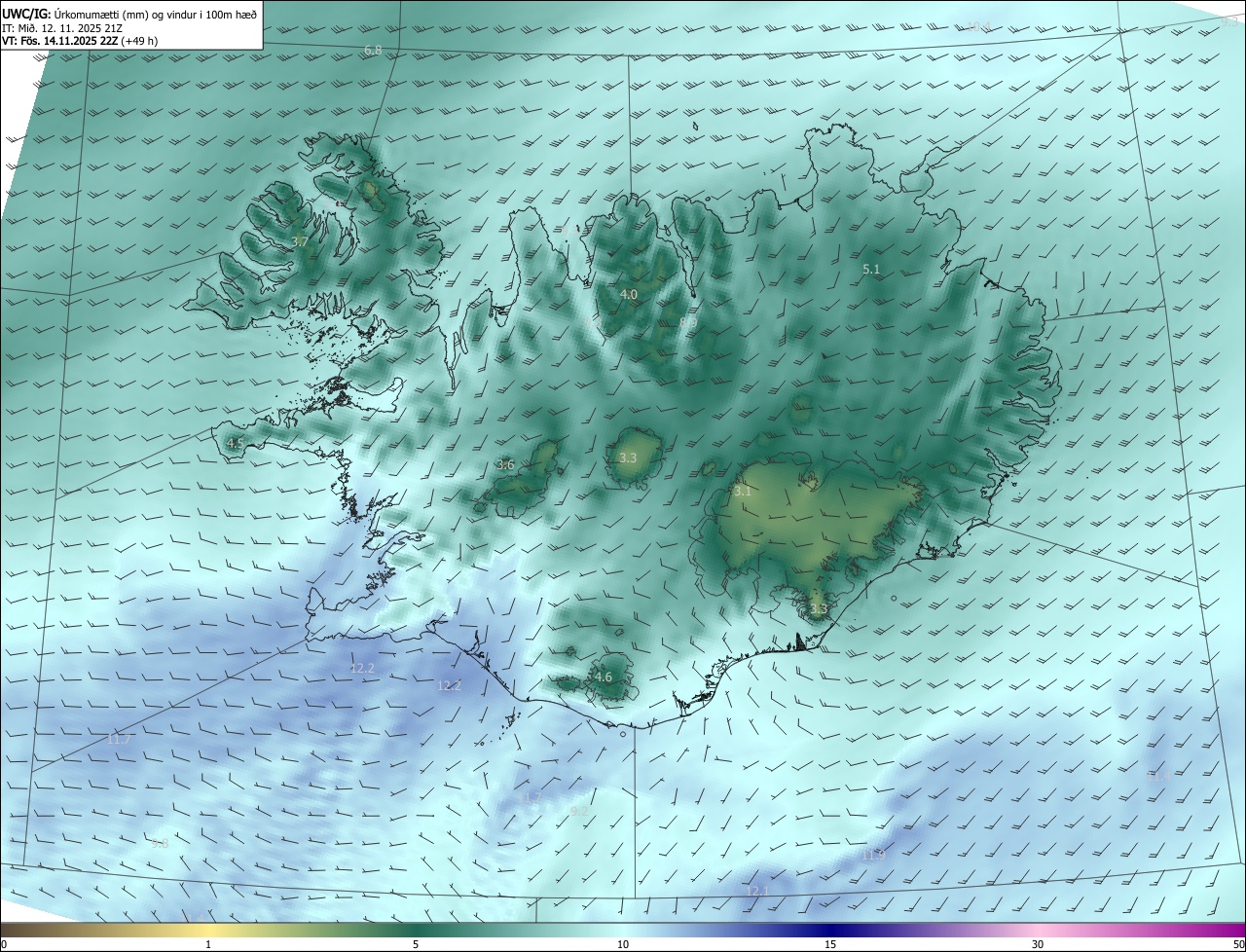Click the 30 tick label on the color scale

pos(1038,944)
